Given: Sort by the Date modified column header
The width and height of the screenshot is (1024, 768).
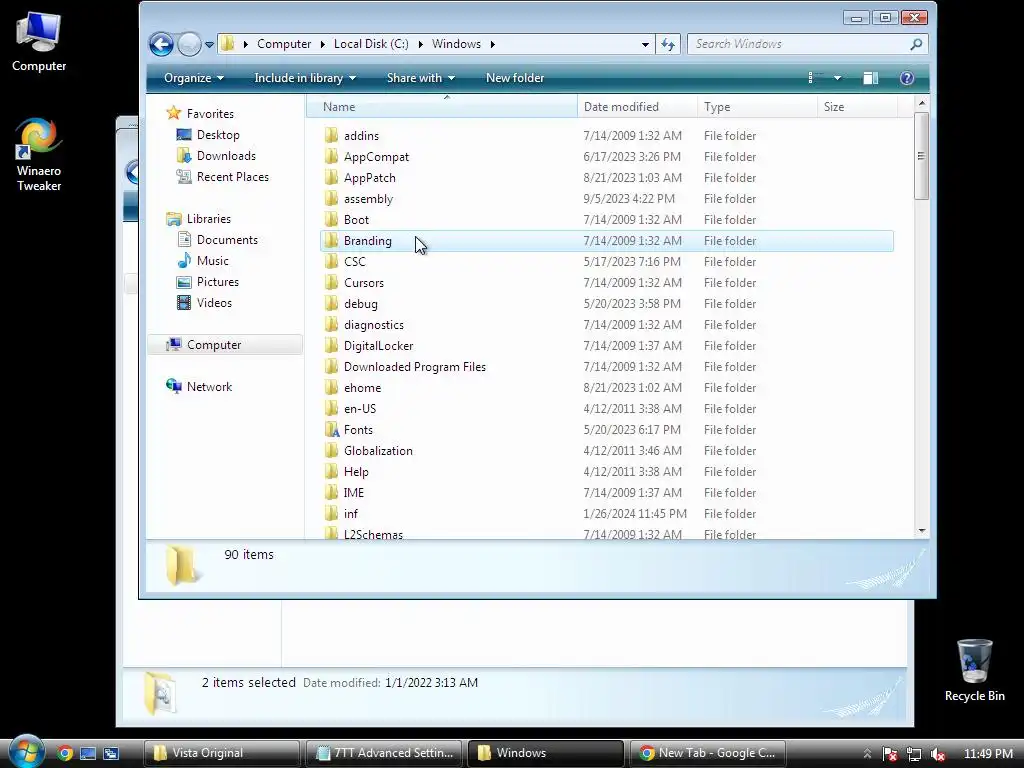Looking at the screenshot, I should [x=637, y=106].
